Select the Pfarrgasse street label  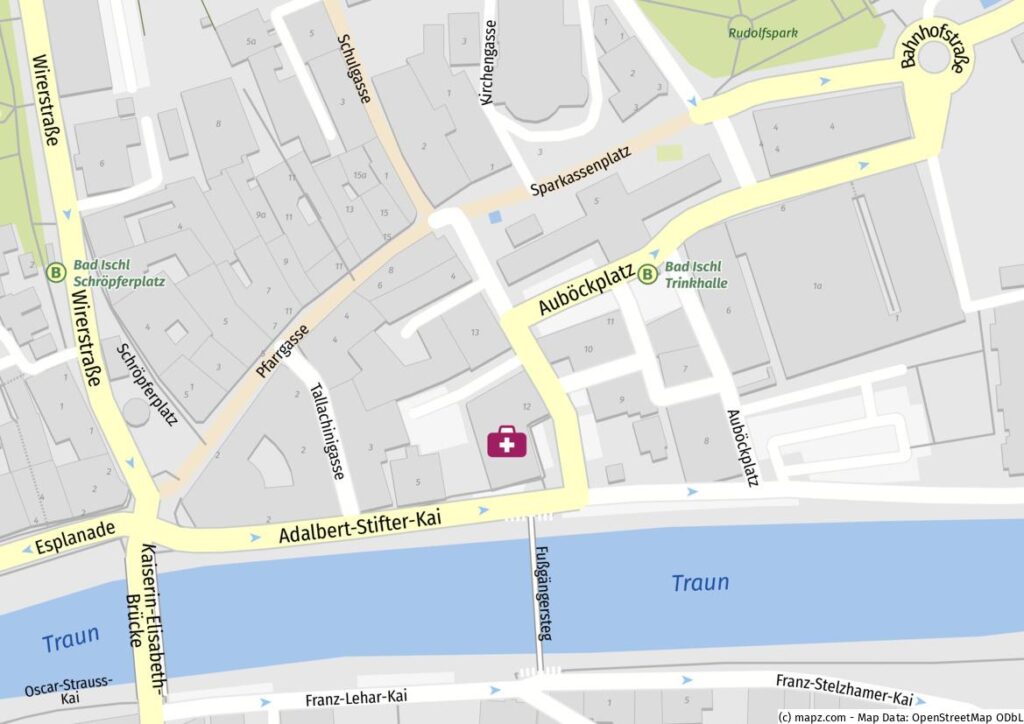pos(282,351)
